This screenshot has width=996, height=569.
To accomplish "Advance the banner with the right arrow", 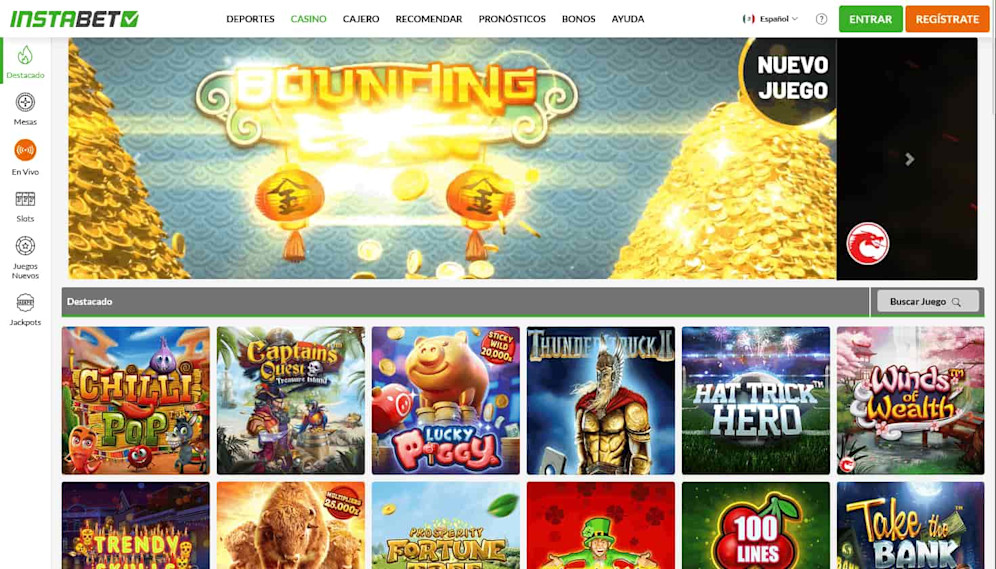I will (x=910, y=159).
